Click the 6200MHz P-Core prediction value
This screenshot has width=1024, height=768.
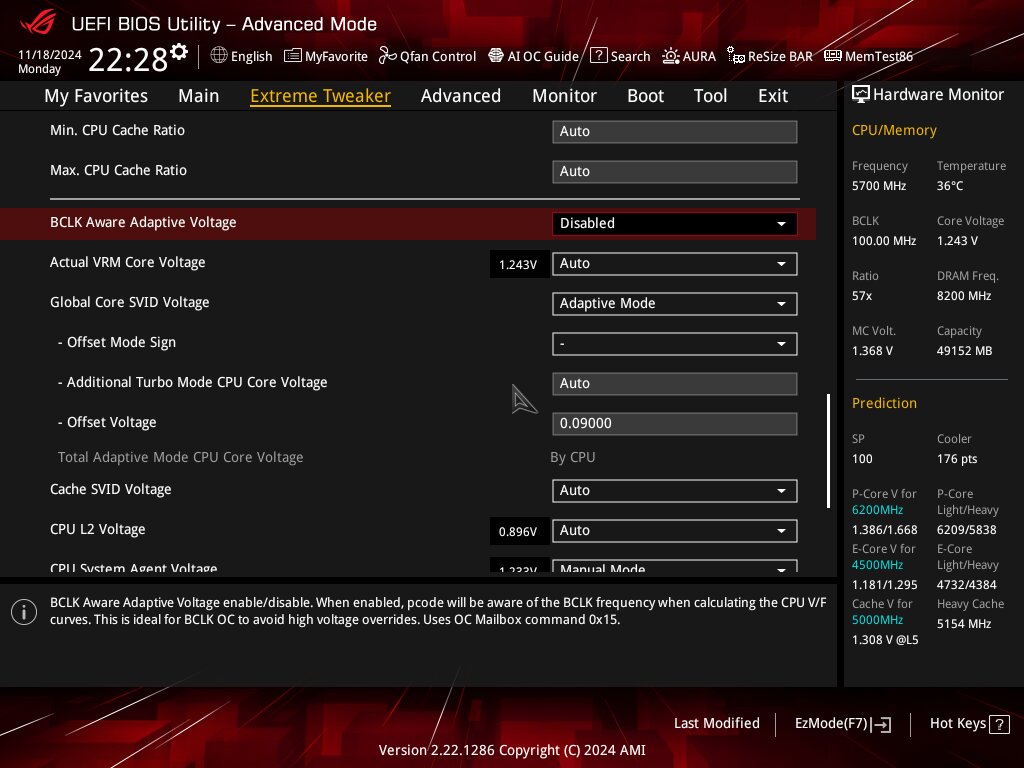click(x=877, y=510)
